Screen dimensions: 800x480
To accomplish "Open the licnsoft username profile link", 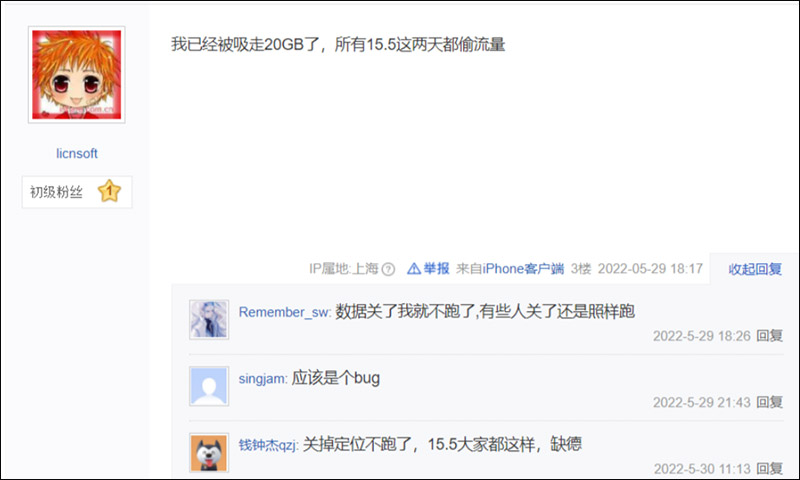I will [x=77, y=154].
